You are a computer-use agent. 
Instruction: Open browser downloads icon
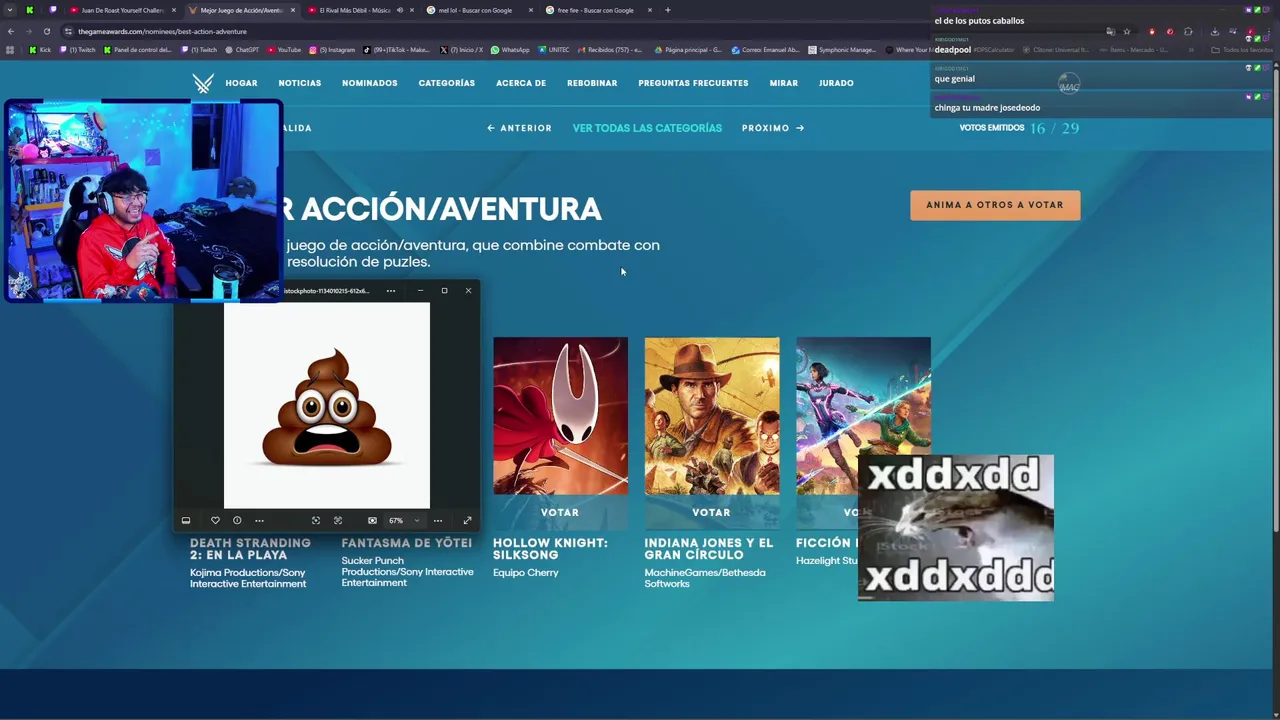click(1214, 31)
